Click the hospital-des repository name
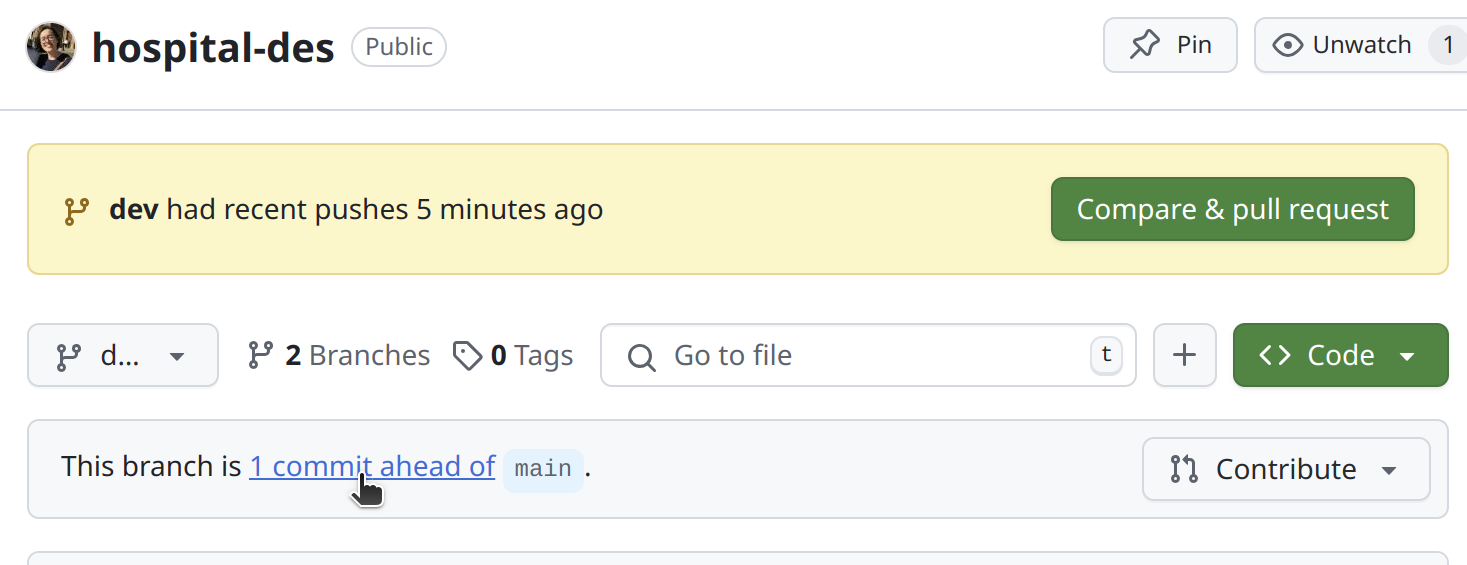Viewport: 1467px width, 565px height. tap(213, 47)
